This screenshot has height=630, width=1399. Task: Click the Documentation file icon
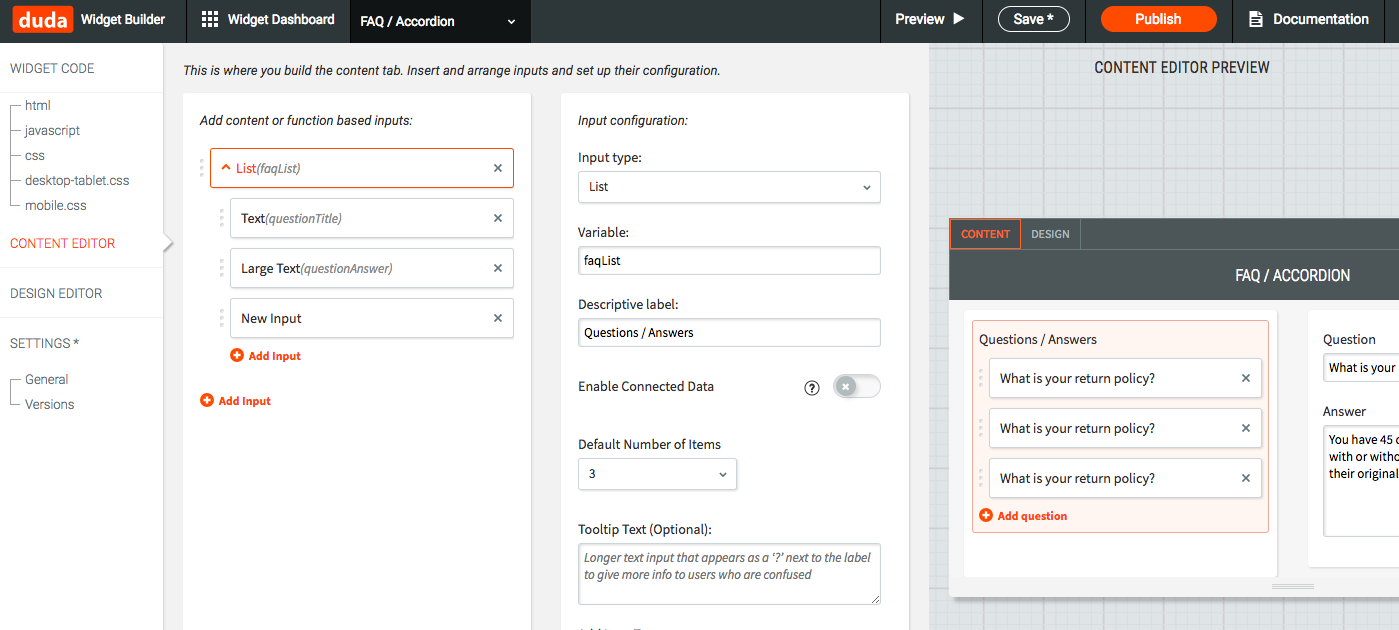[1256, 19]
